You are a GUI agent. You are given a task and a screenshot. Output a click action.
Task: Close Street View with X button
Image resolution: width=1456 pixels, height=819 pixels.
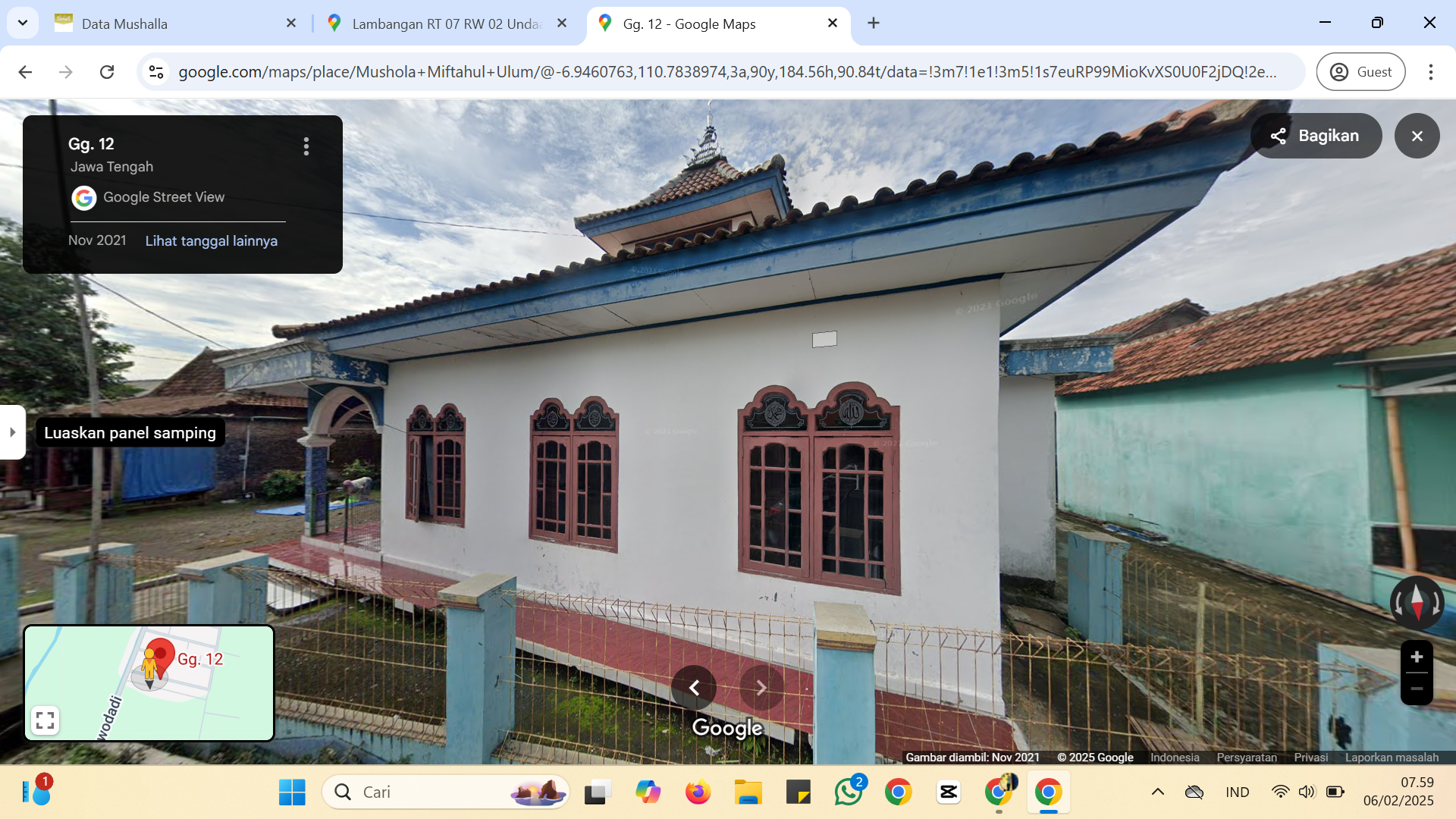1417,136
